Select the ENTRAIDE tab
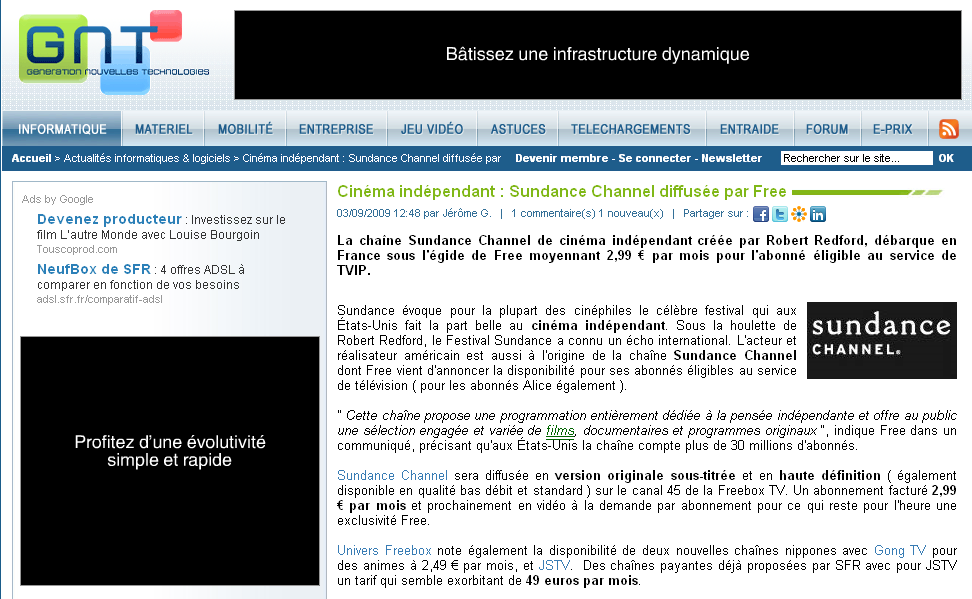972x599 pixels. pos(749,129)
